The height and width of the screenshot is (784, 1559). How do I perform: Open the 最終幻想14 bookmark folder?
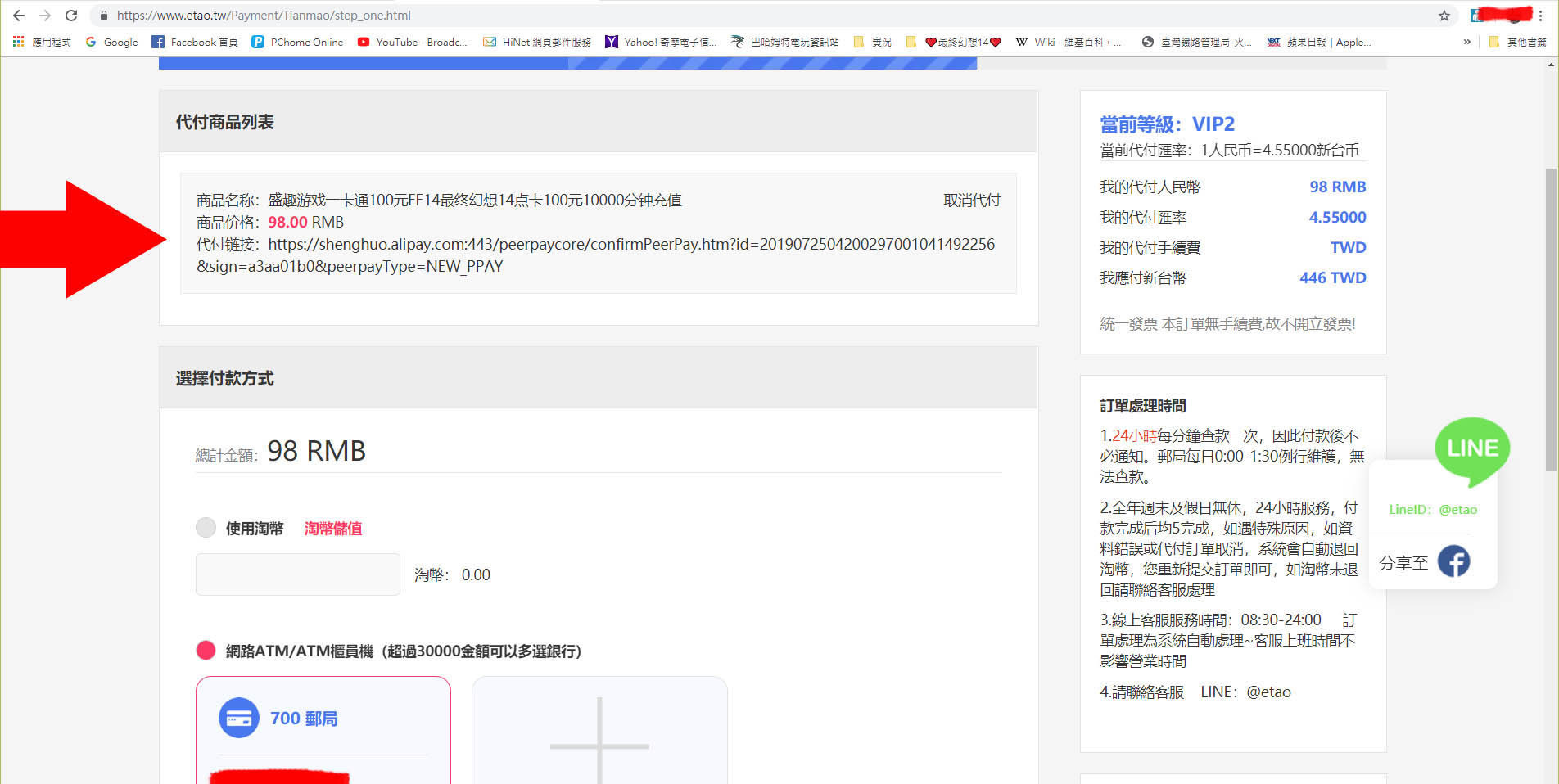954,42
